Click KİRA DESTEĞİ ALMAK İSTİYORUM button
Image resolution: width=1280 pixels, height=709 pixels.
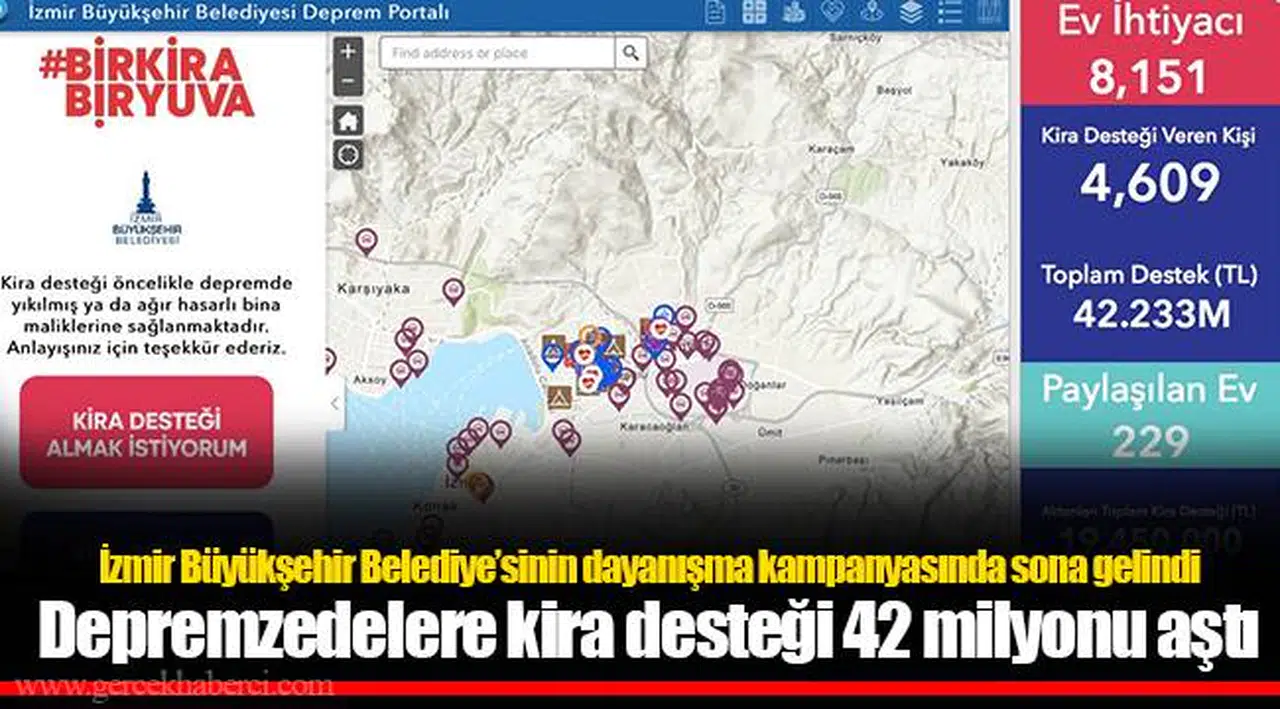click(146, 432)
